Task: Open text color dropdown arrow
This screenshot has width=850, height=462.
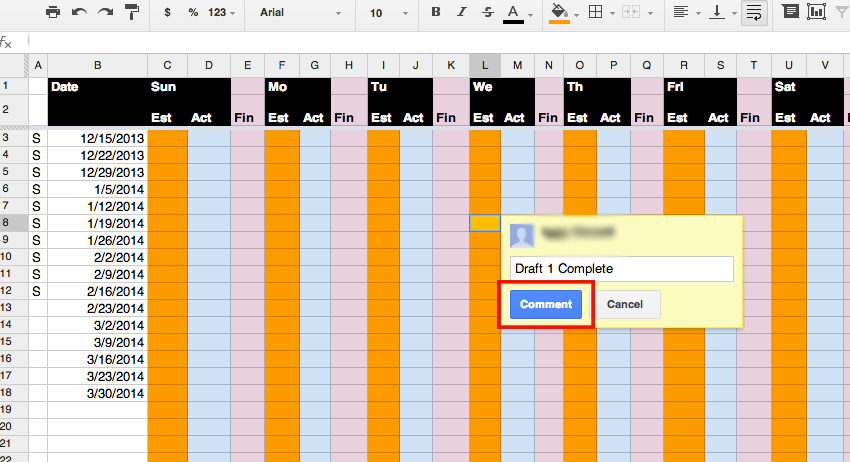Action: tap(531, 15)
